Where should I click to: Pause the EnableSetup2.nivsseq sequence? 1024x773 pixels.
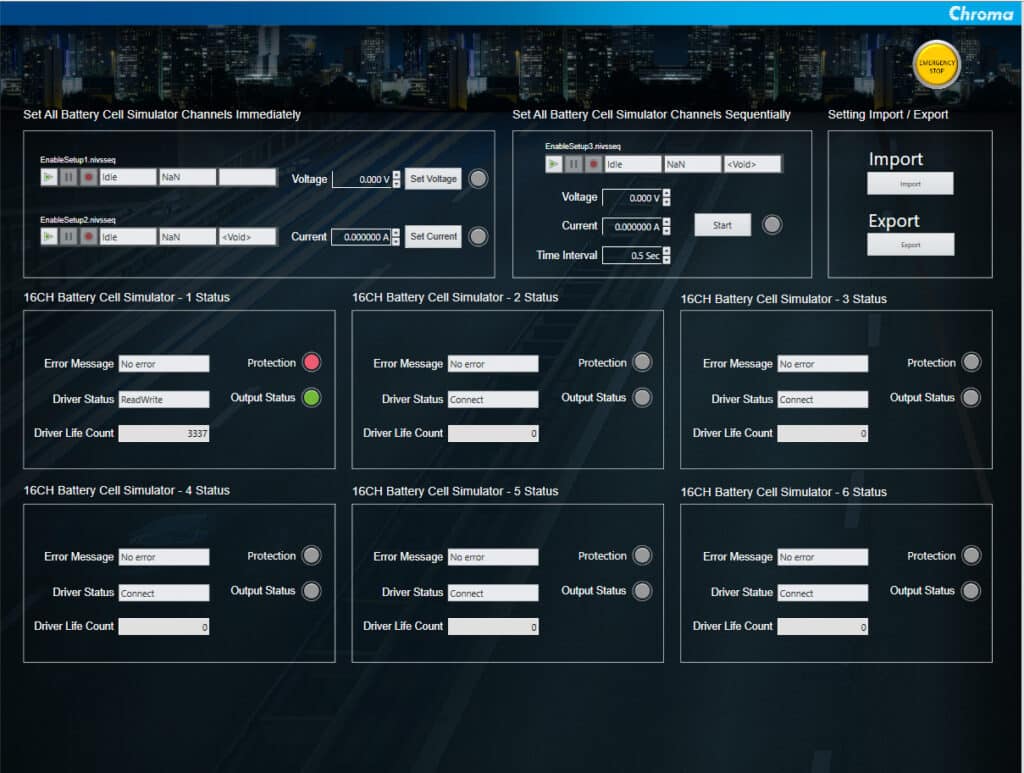point(70,236)
